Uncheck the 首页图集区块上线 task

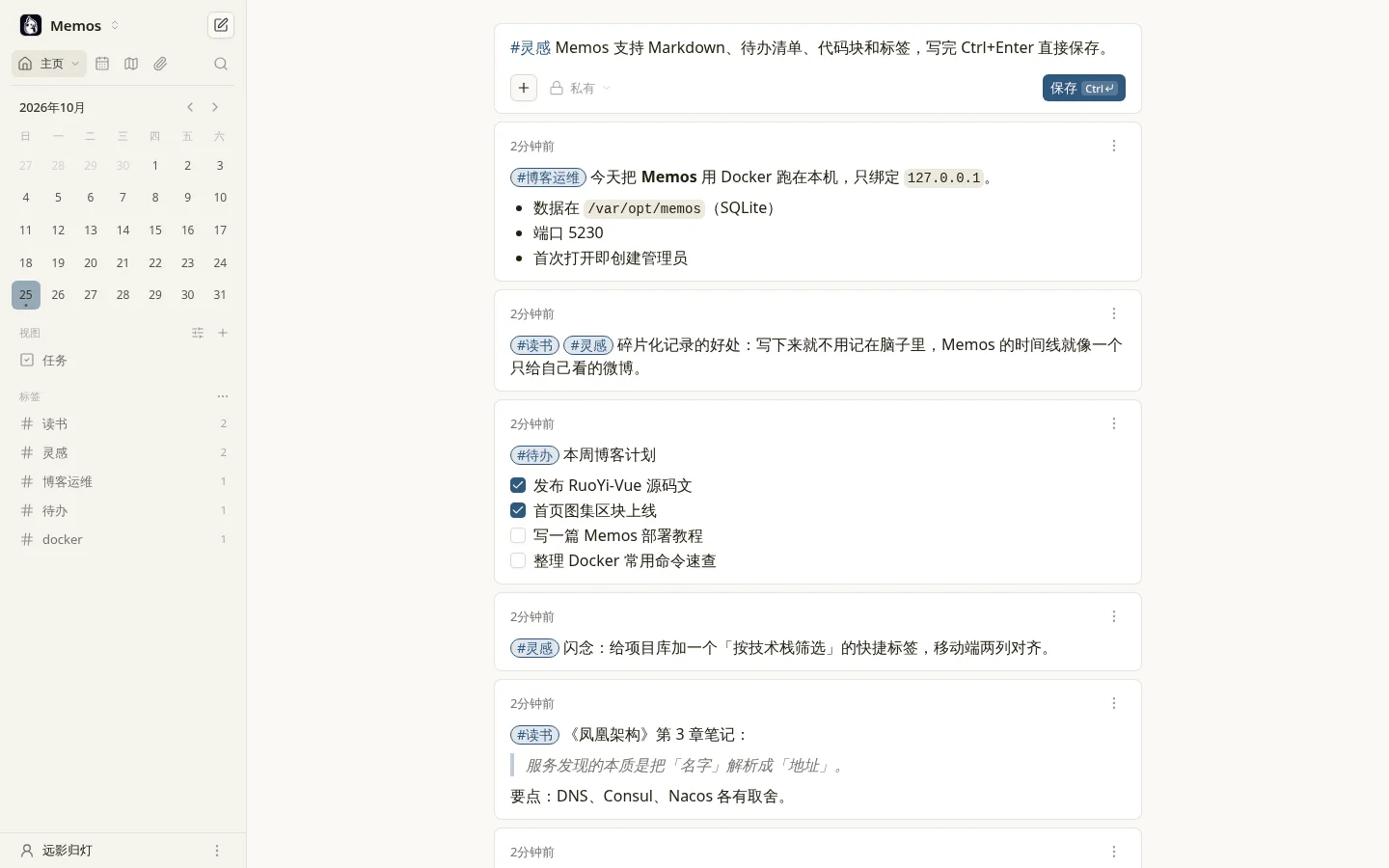point(518,510)
